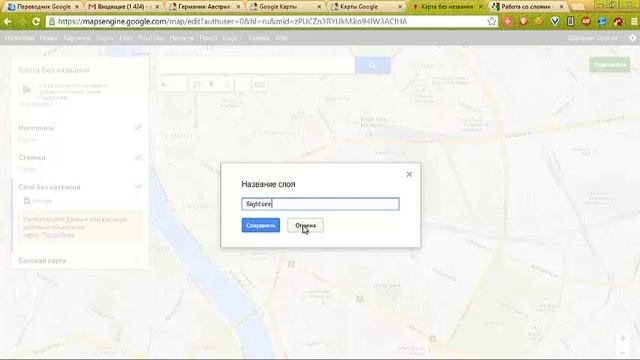Expand the Ещё menu in Google bar
The image size is (640, 360).
coord(231,38)
